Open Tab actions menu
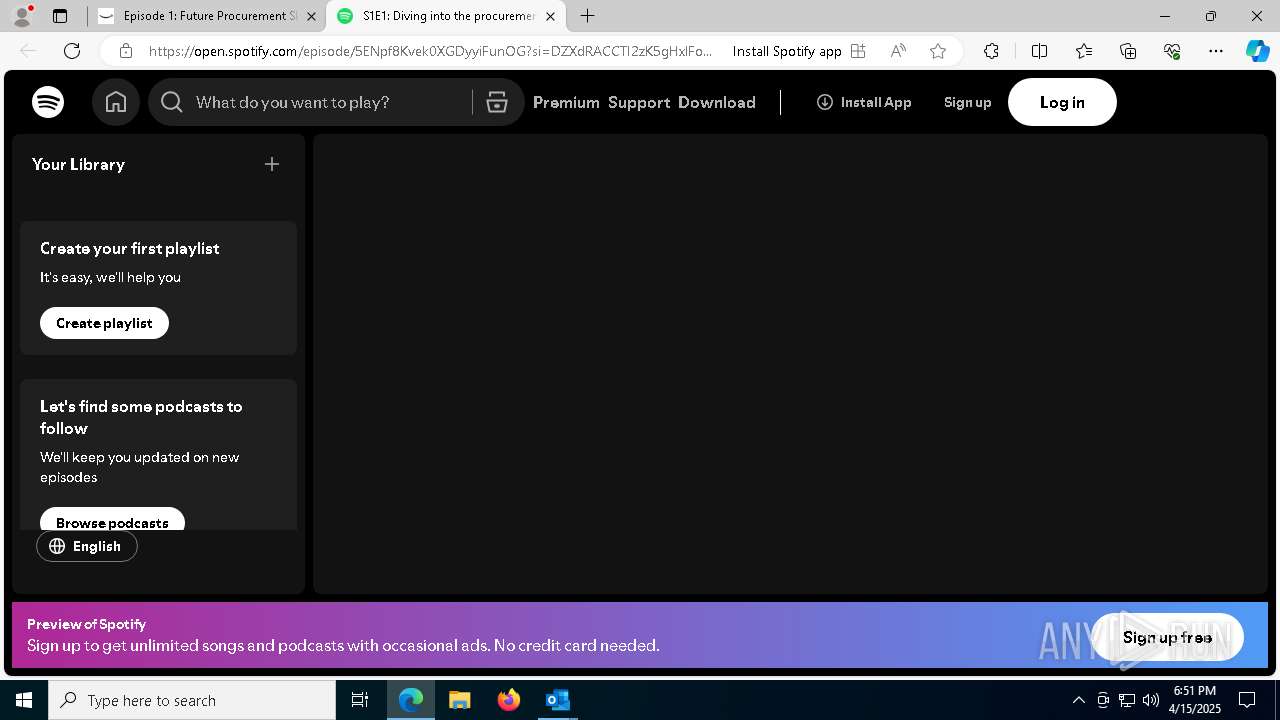The height and width of the screenshot is (720, 1280). coord(60,16)
